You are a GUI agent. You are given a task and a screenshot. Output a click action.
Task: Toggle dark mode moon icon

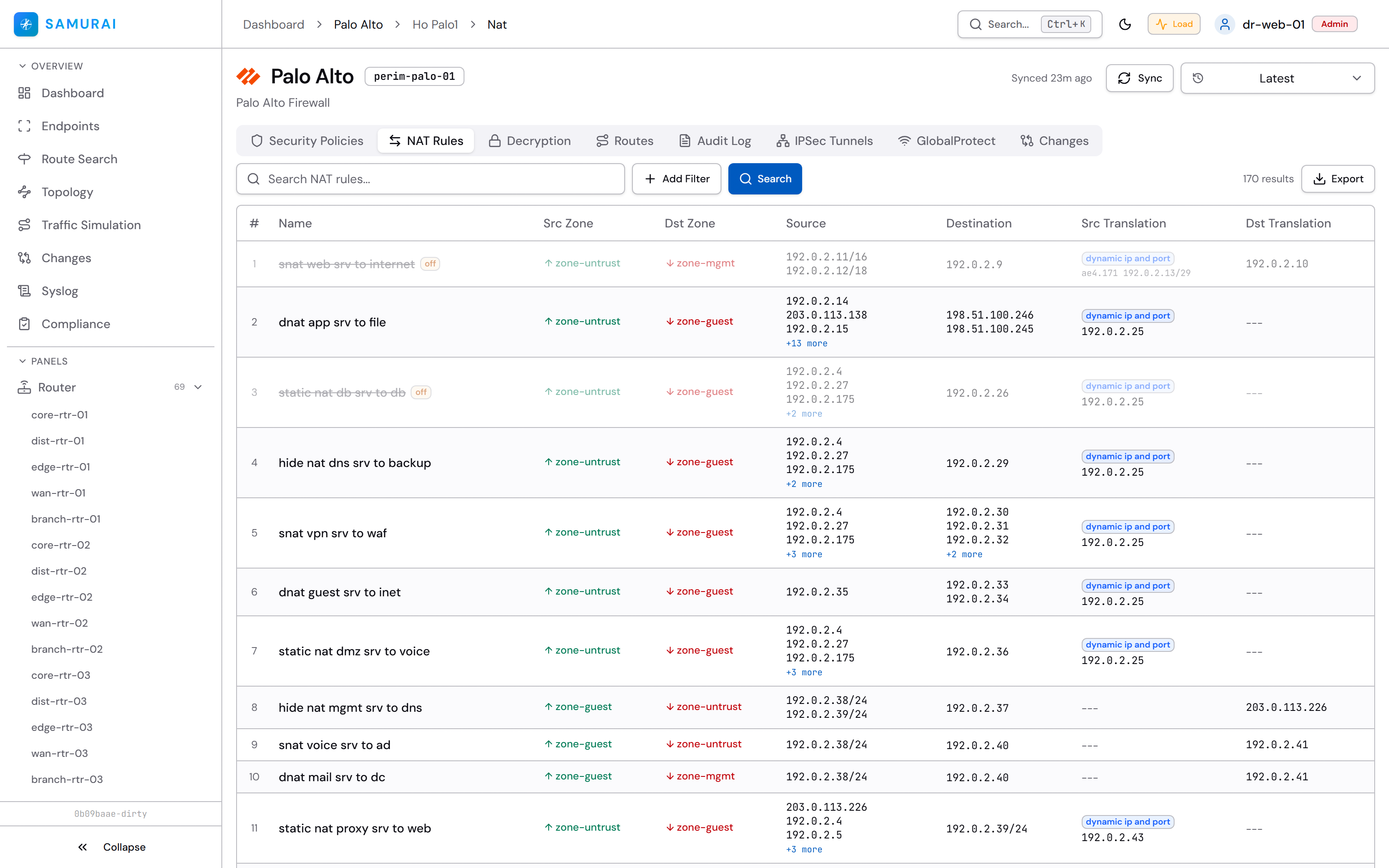click(x=1125, y=24)
